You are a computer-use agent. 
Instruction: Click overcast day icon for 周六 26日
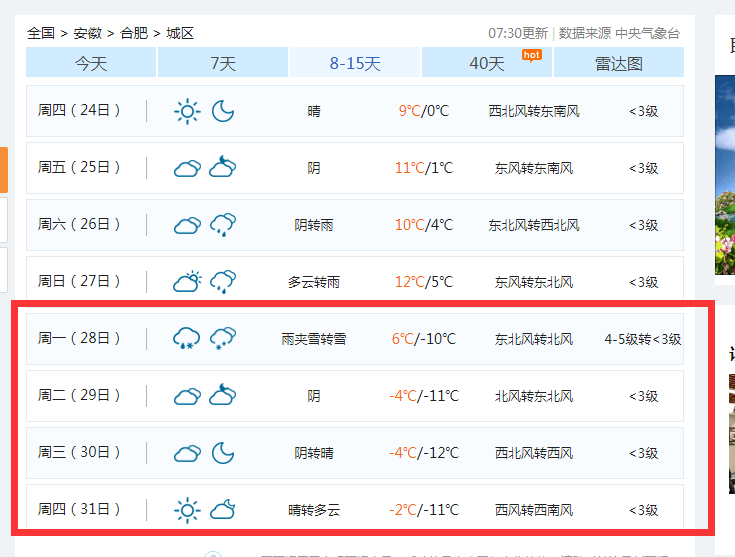coord(188,225)
